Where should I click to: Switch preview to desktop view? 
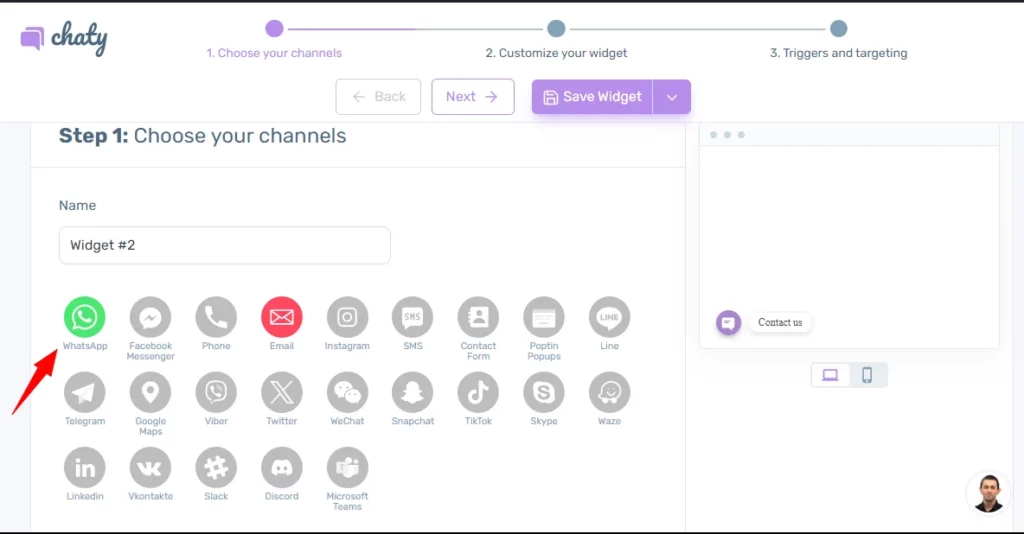coord(830,375)
